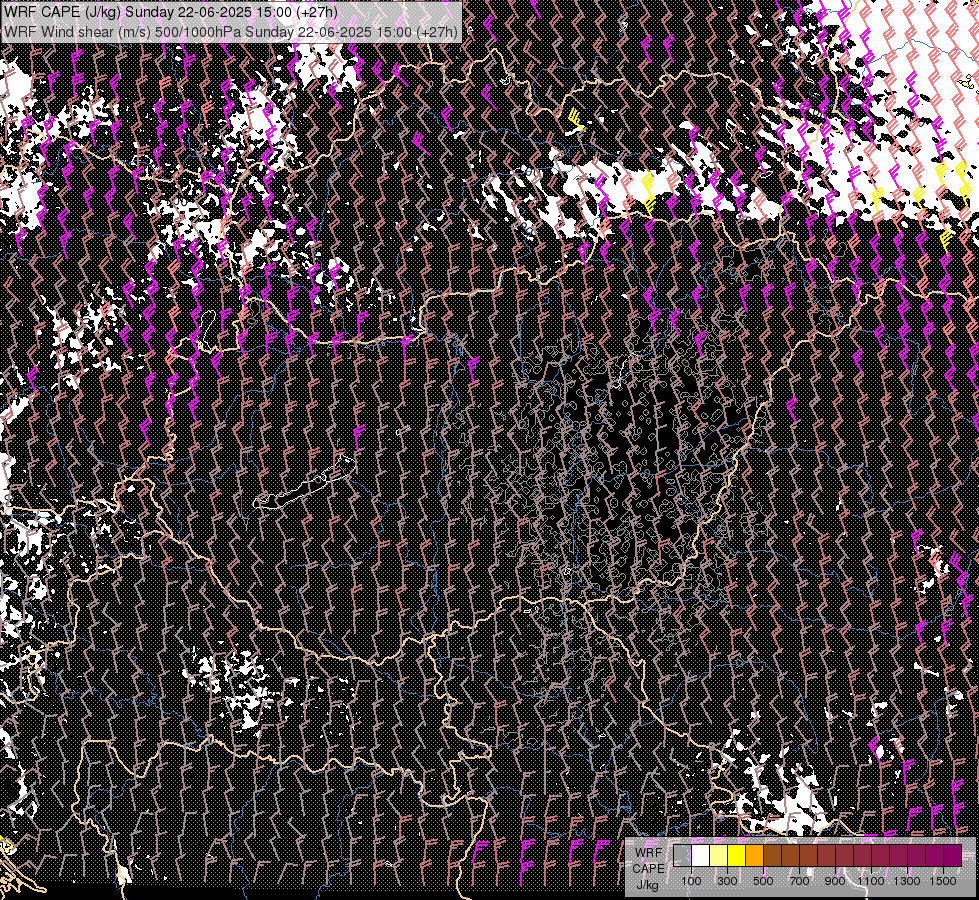Image resolution: width=979 pixels, height=900 pixels.
Task: Click the gray swatch in the CAPE legend
Action: pyautogui.click(x=682, y=856)
